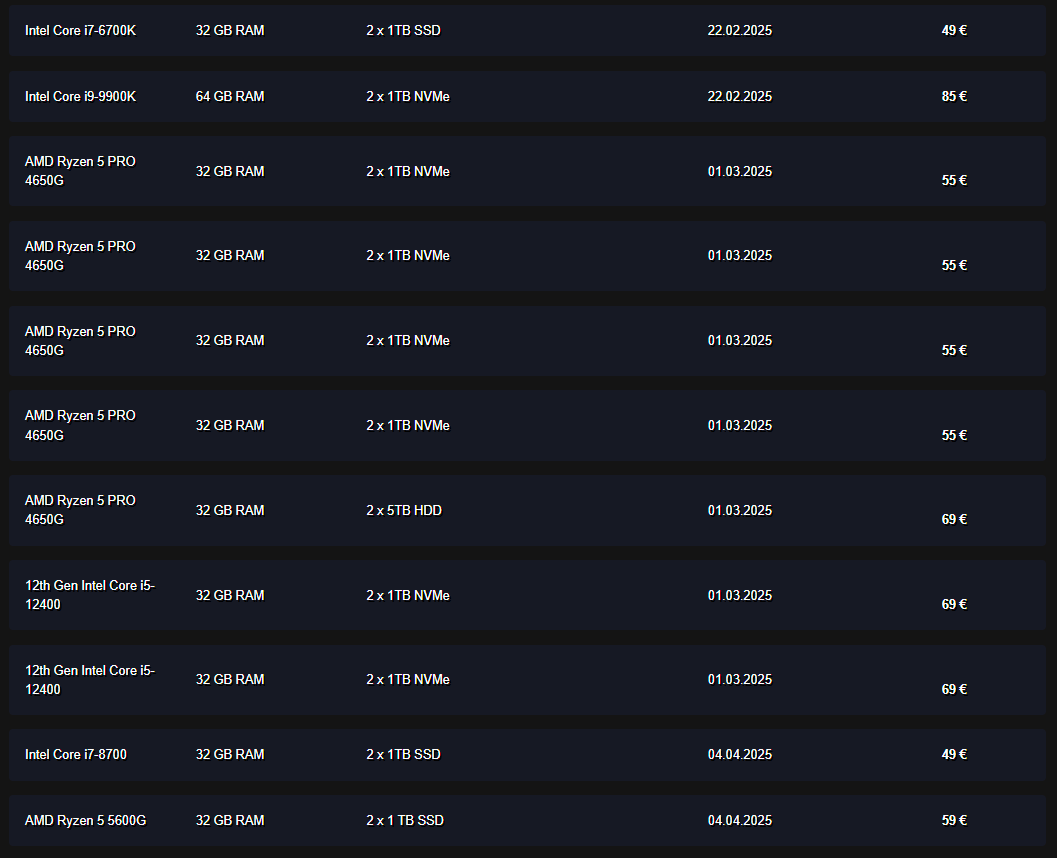This screenshot has height=858, width=1057.
Task: Click the 2 x 5TB HDD storage cell
Action: tap(403, 511)
